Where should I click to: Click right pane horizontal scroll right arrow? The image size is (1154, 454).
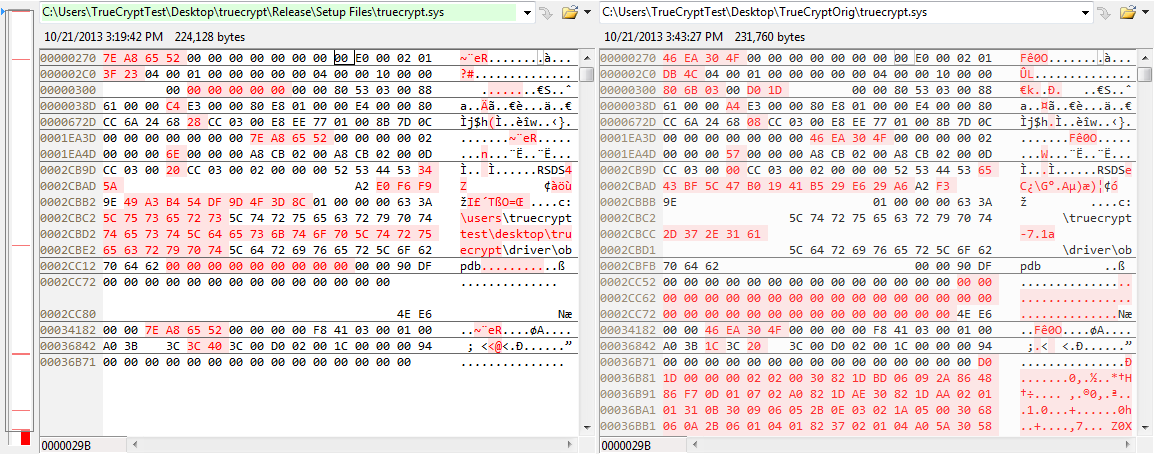click(1145, 445)
